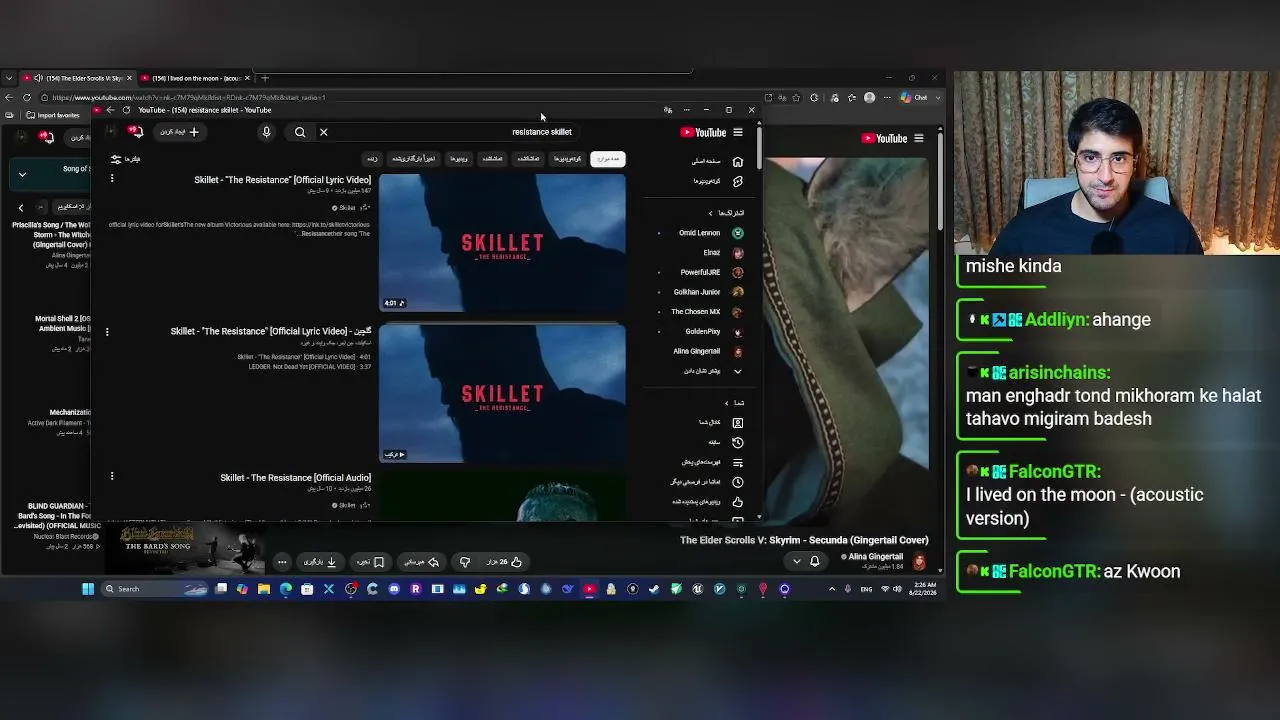The image size is (1280, 720).
Task: Click the YouTube logo in front window
Action: point(704,132)
